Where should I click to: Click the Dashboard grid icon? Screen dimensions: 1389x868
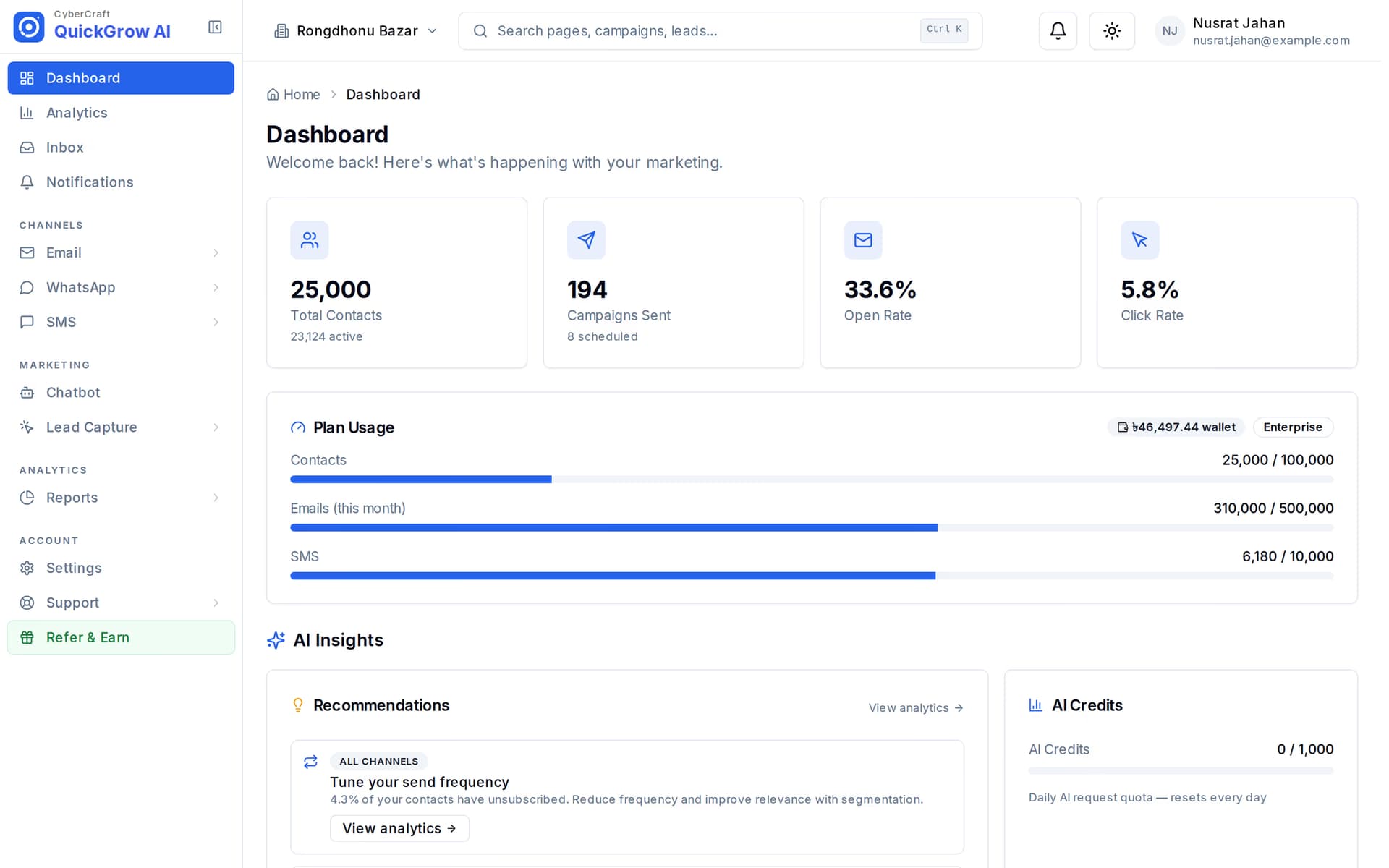27,78
